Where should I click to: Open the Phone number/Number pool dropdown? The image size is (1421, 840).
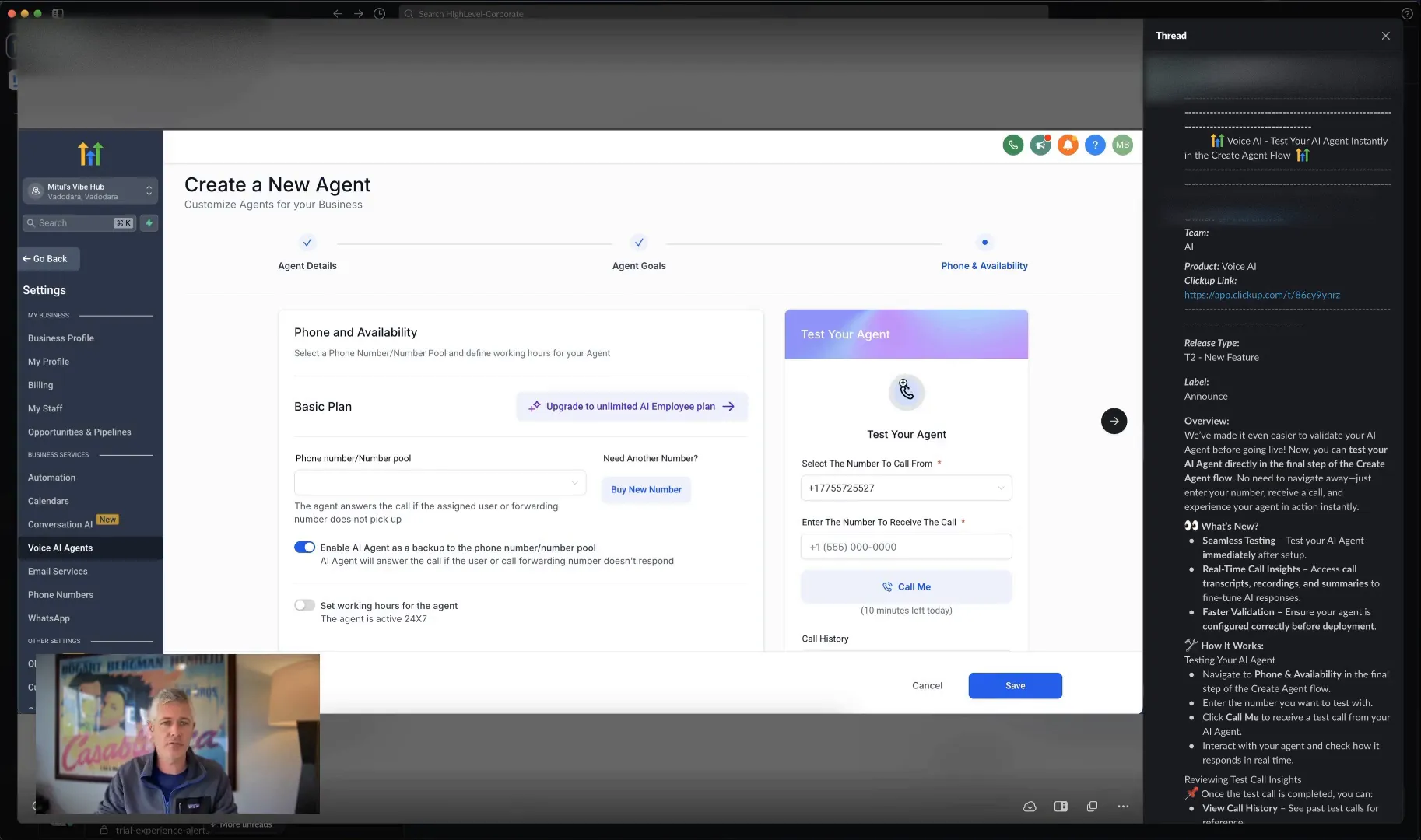pyautogui.click(x=440, y=483)
